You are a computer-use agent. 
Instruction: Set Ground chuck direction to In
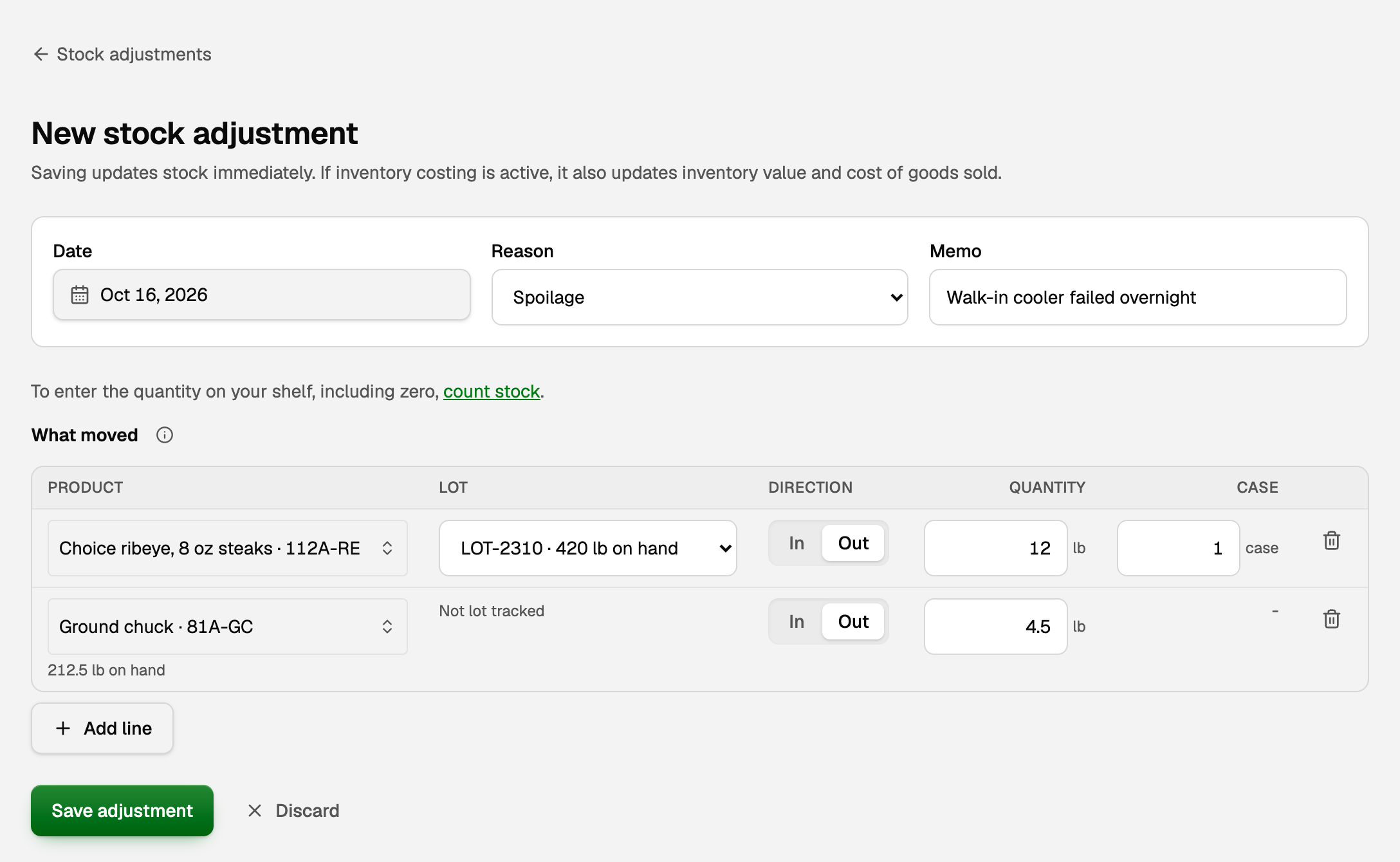(797, 621)
